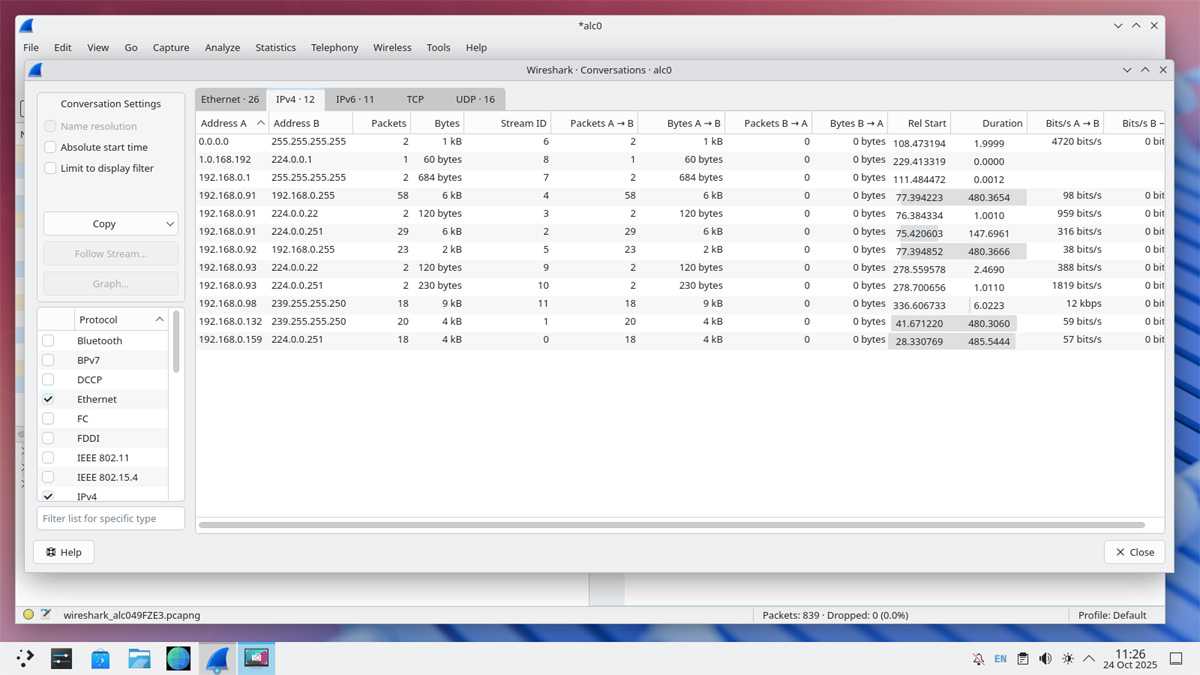
Task: Switch to the UDP · 16 tab
Action: (x=475, y=99)
